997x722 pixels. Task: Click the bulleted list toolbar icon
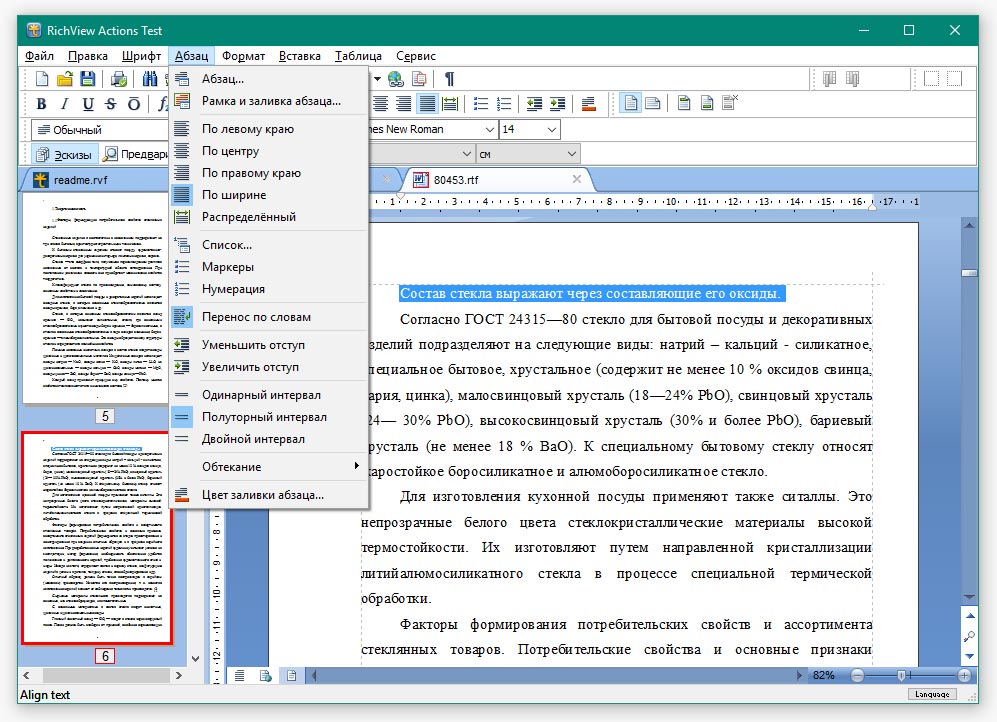pos(481,104)
